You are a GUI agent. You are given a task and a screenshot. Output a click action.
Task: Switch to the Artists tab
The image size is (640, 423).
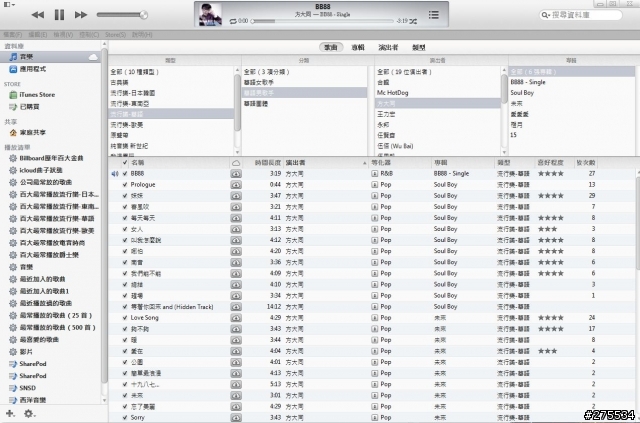click(x=388, y=47)
